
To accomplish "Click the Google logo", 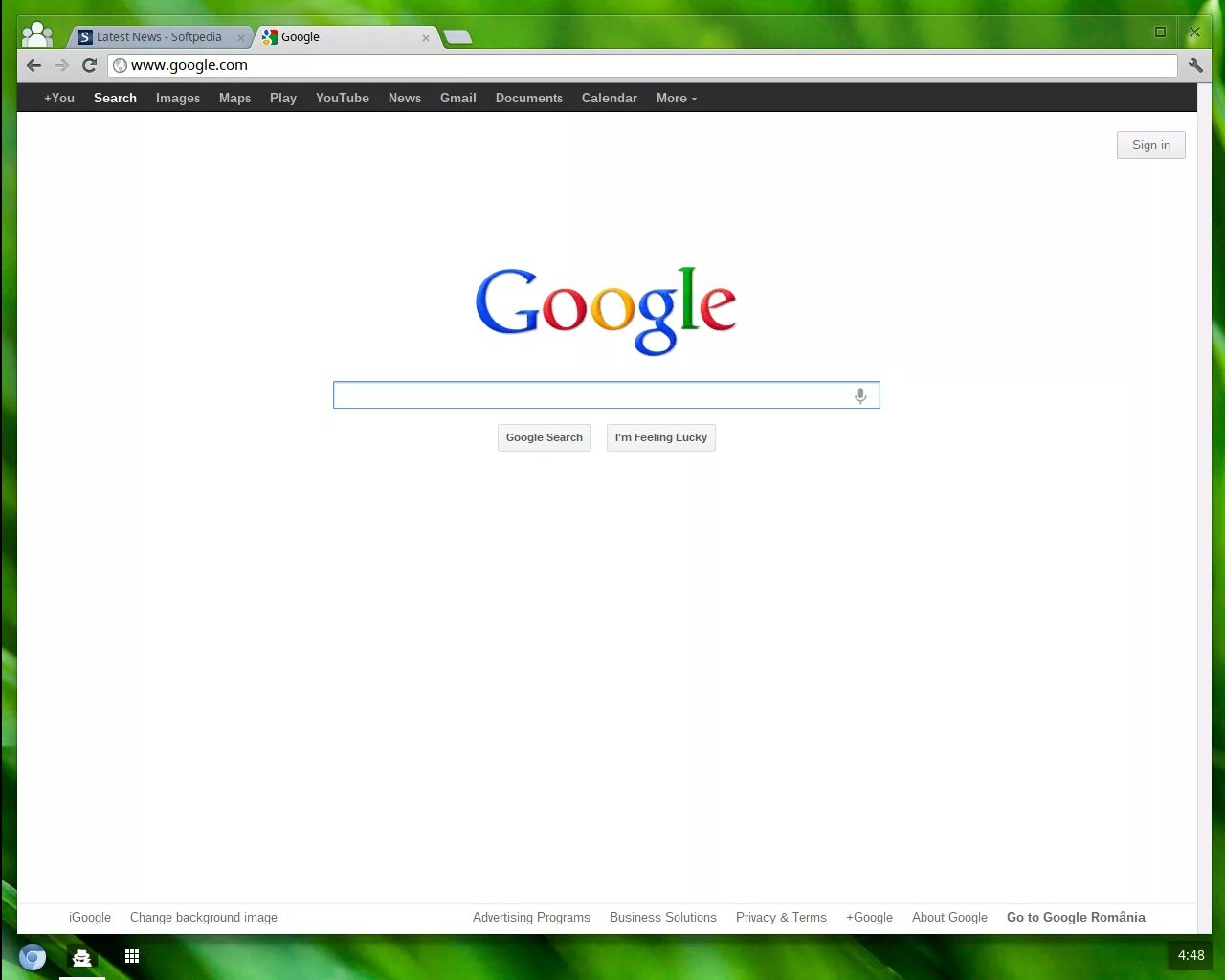I will click(x=606, y=310).
